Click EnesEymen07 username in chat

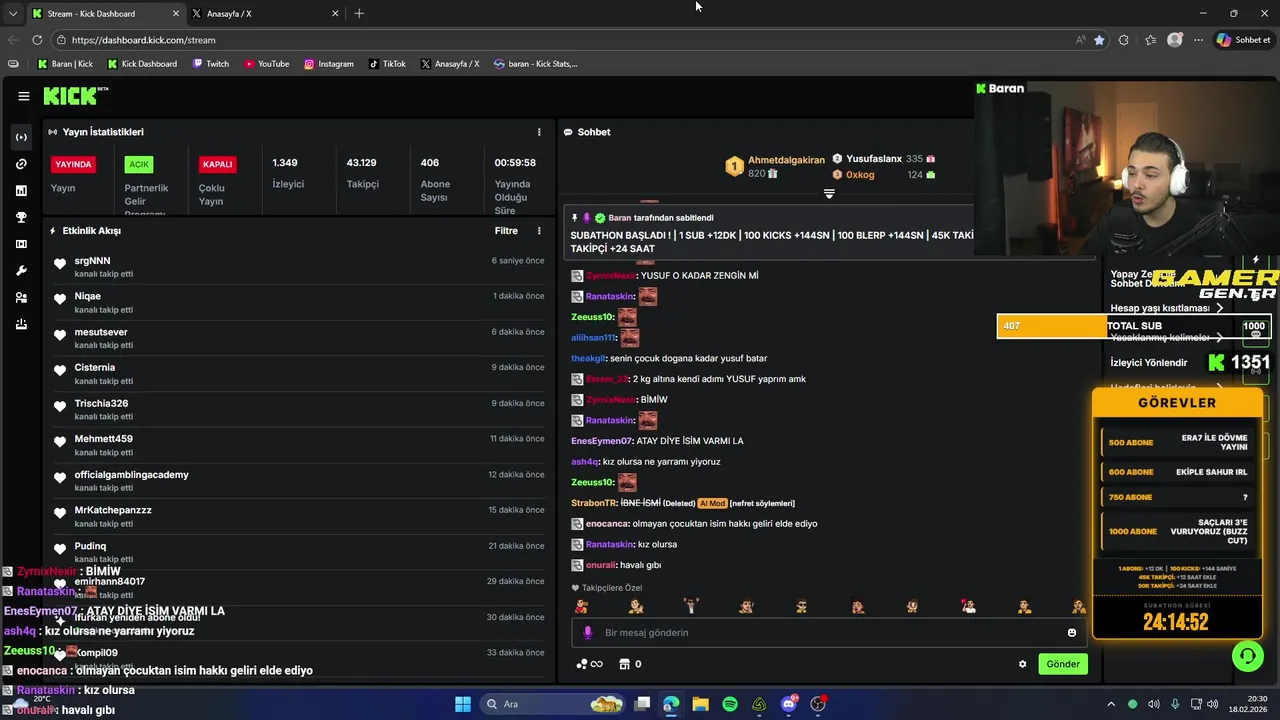click(x=602, y=441)
